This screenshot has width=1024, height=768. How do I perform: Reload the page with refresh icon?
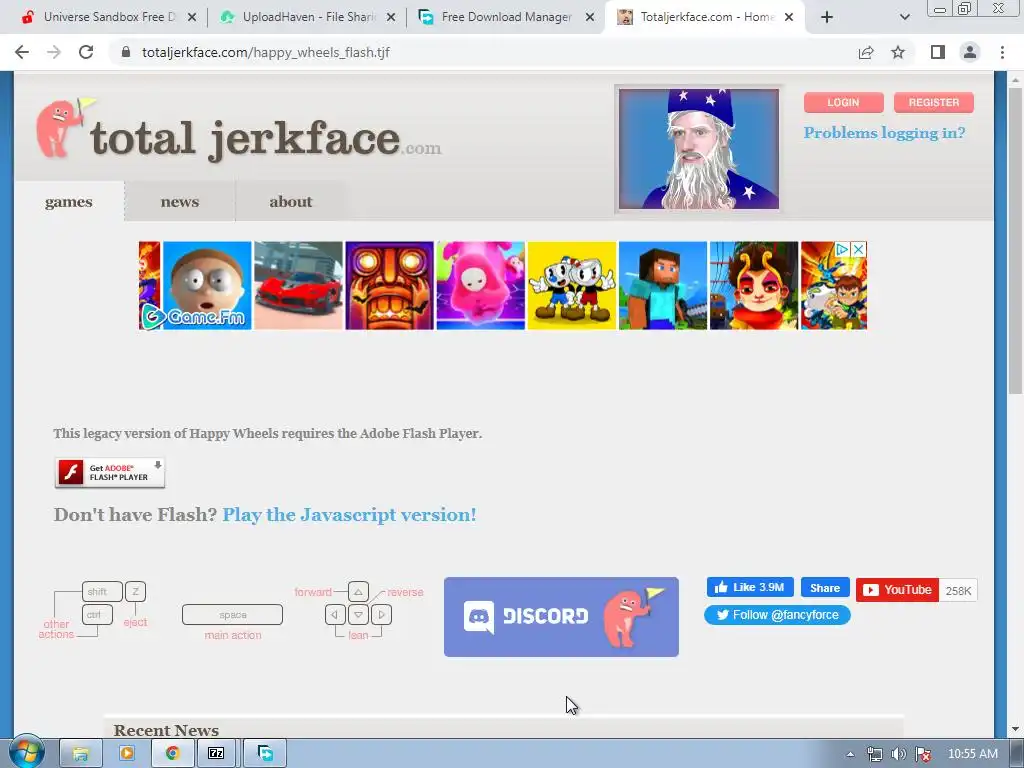[x=86, y=52]
